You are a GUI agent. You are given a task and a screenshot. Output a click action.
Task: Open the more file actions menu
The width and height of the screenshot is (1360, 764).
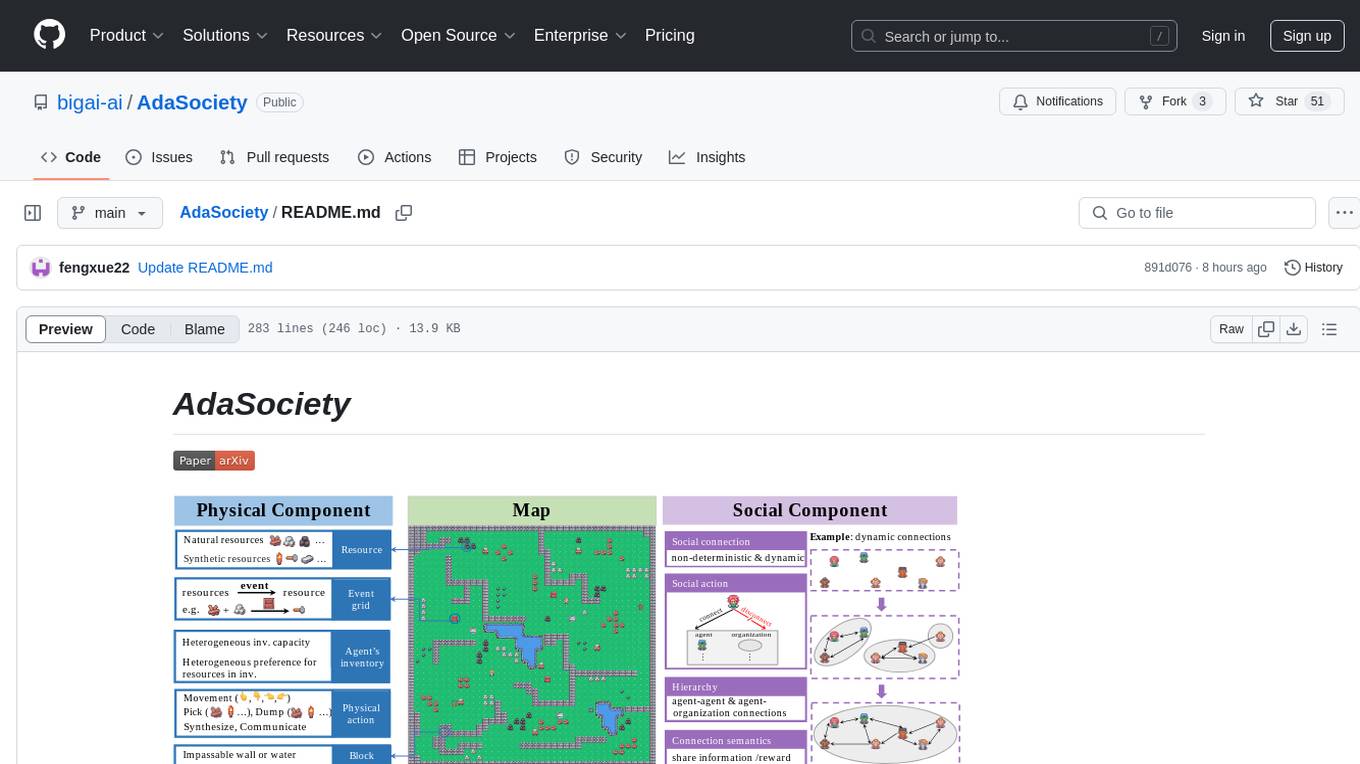tap(1344, 213)
